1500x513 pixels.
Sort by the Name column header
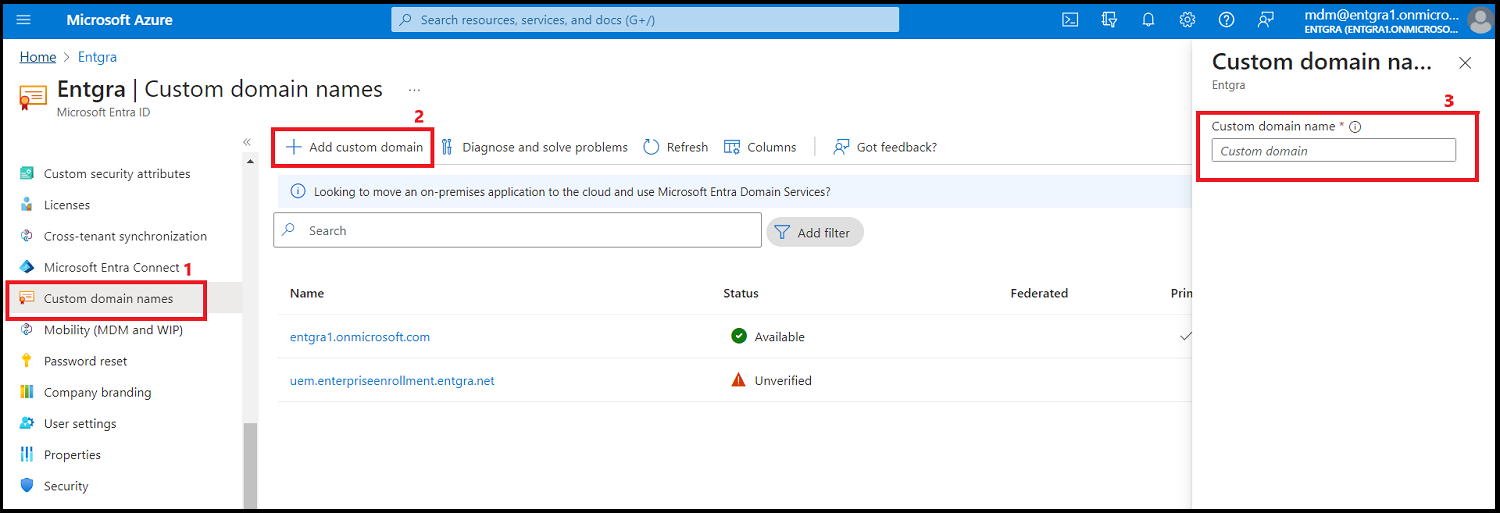click(307, 293)
